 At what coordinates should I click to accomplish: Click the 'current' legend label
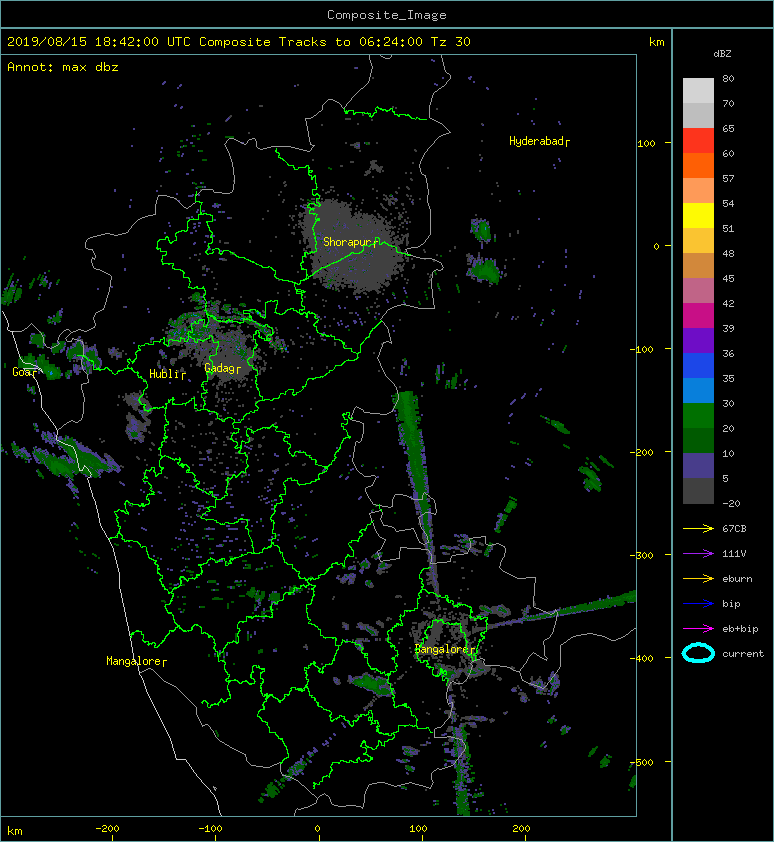point(743,654)
